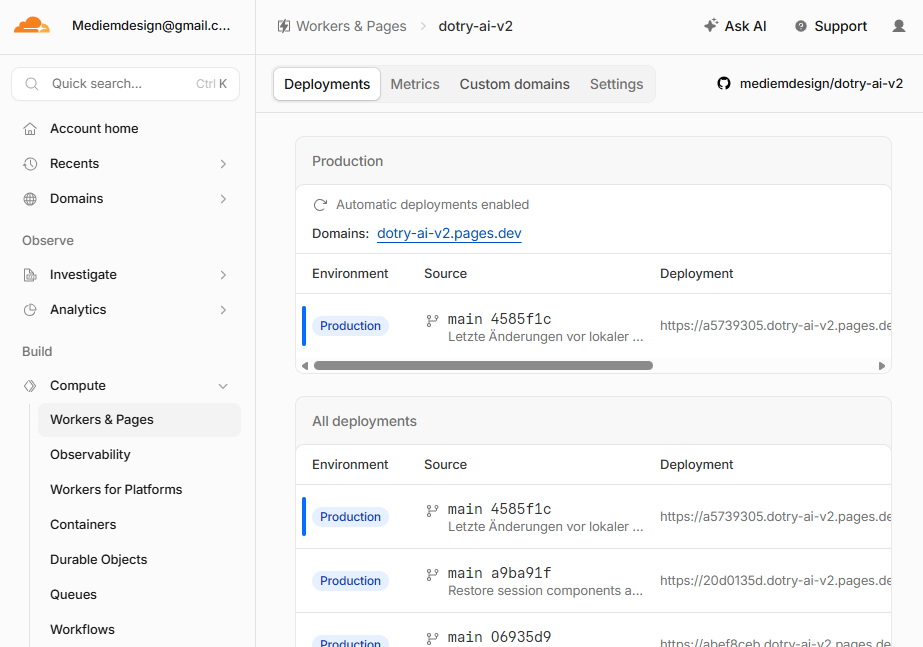Screen dimensions: 923x647
Task: Click the magnifier icon in Quick search
Action: click(32, 84)
